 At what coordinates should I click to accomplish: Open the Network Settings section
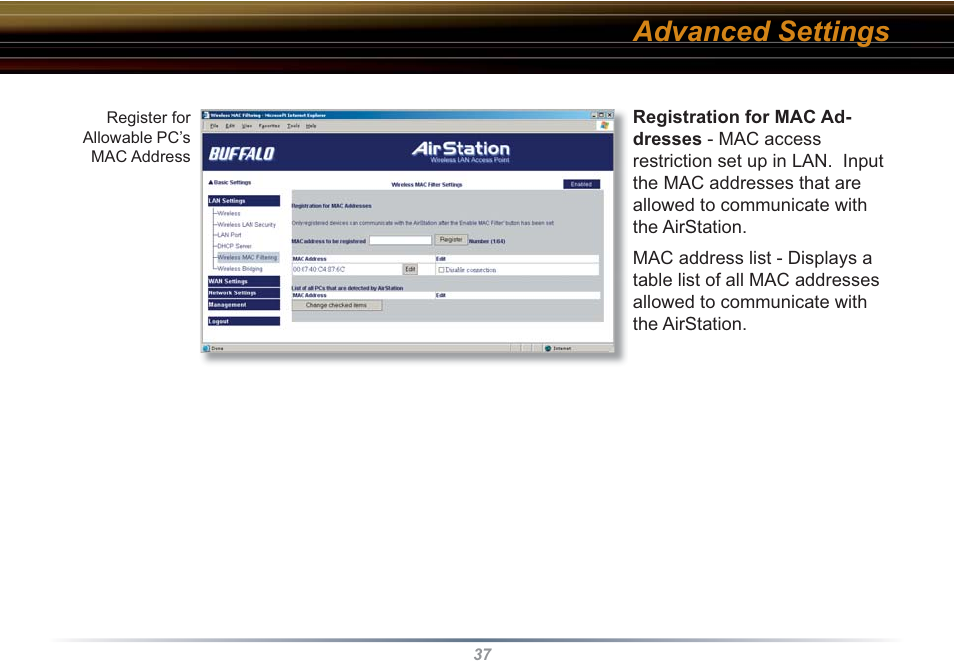click(244, 293)
